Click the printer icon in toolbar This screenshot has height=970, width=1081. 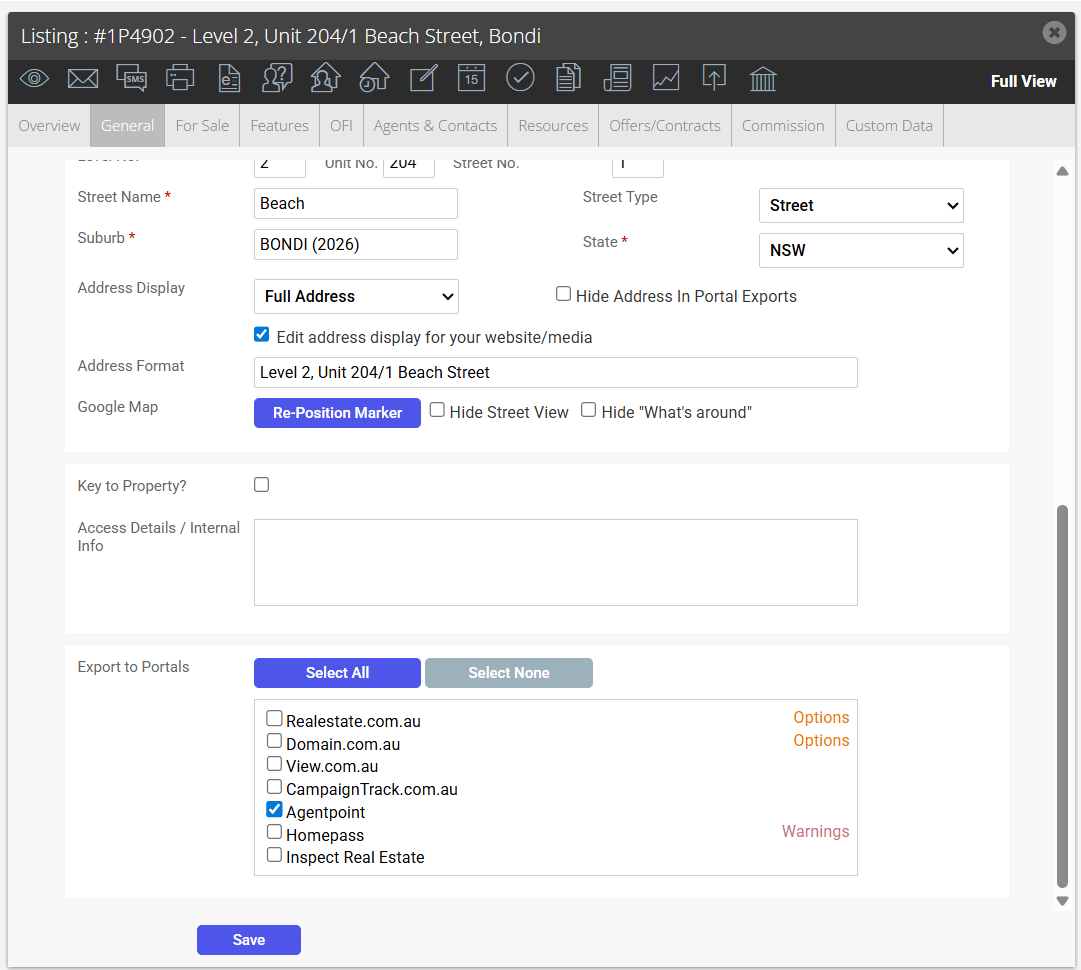[x=180, y=78]
